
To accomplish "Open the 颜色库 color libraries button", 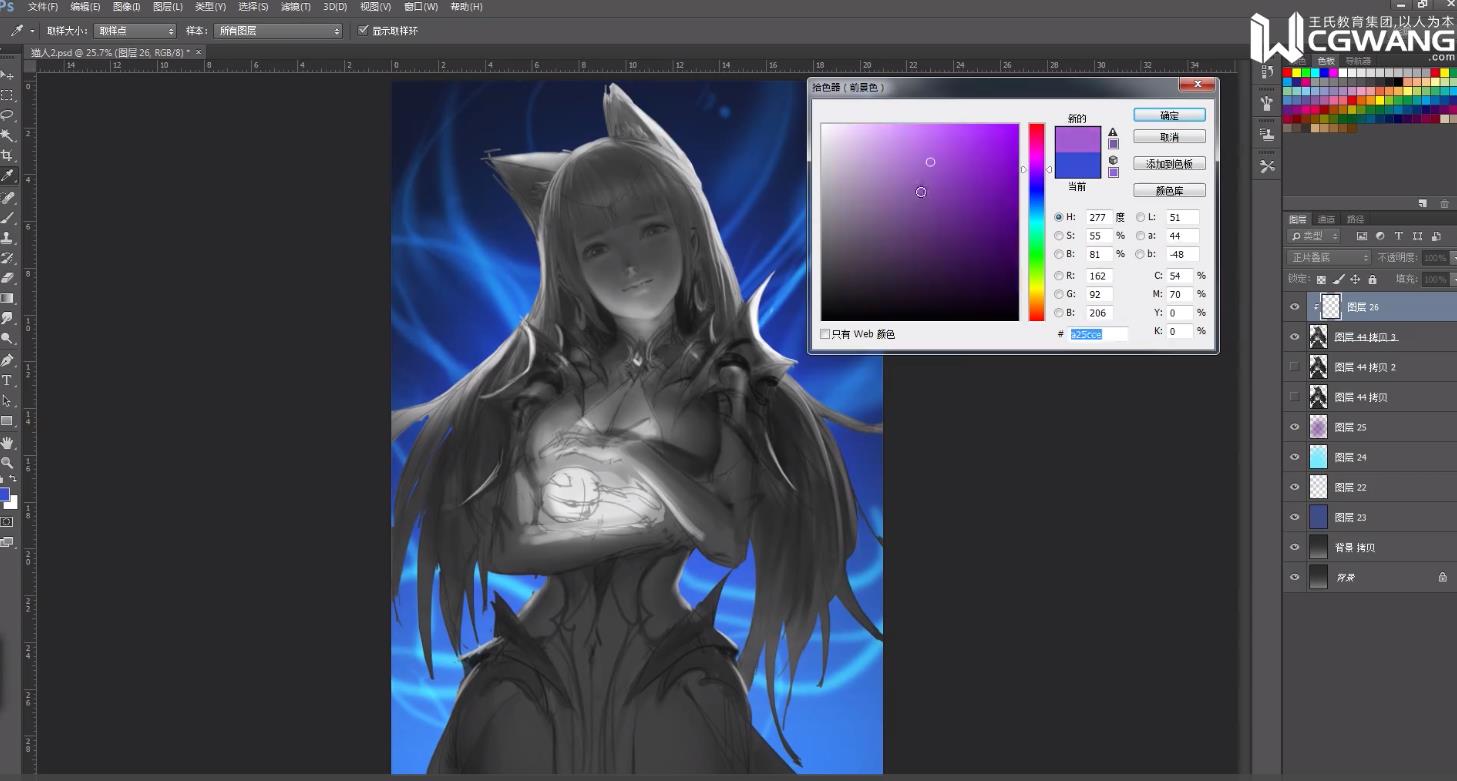I will coord(1169,190).
